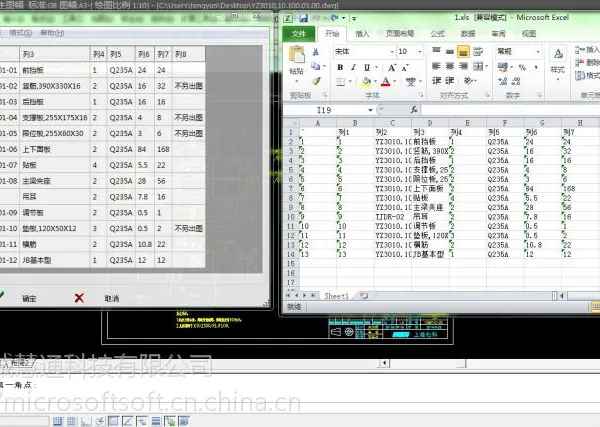Click the Paste icon in Excel ribbon
Image resolution: width=600 pixels, height=427 pixels.
pyautogui.click(x=297, y=54)
